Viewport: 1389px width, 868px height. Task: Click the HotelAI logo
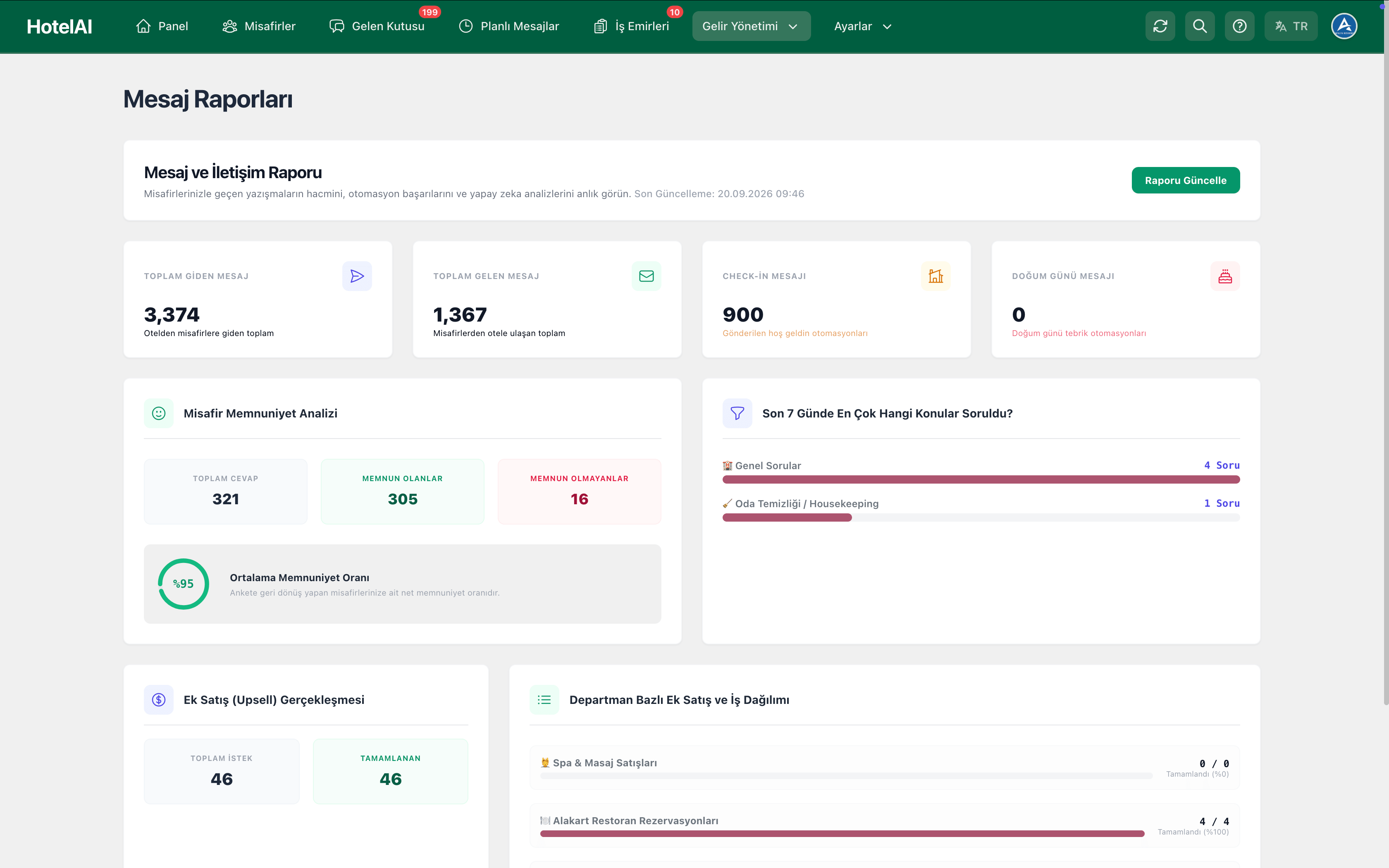59,26
